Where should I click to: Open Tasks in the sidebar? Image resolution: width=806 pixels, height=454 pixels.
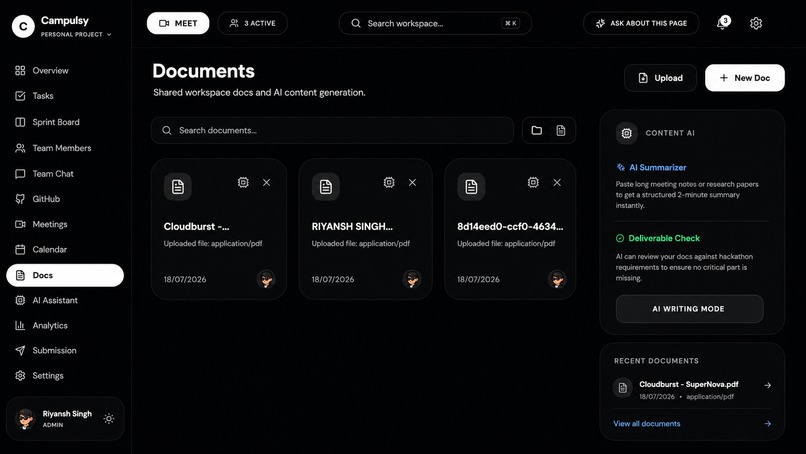65,96
